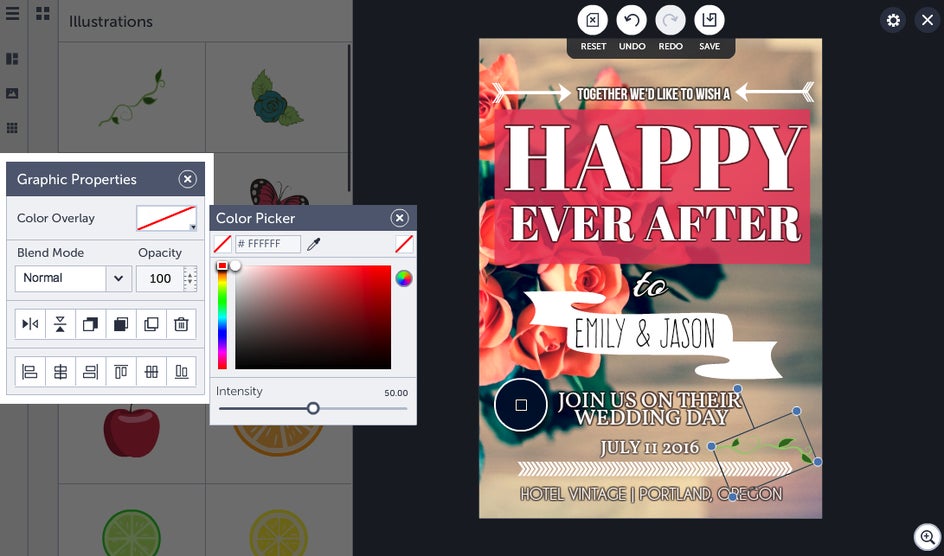The width and height of the screenshot is (944, 556).
Task: Bring the graphic forward one layer
Action: (x=121, y=324)
